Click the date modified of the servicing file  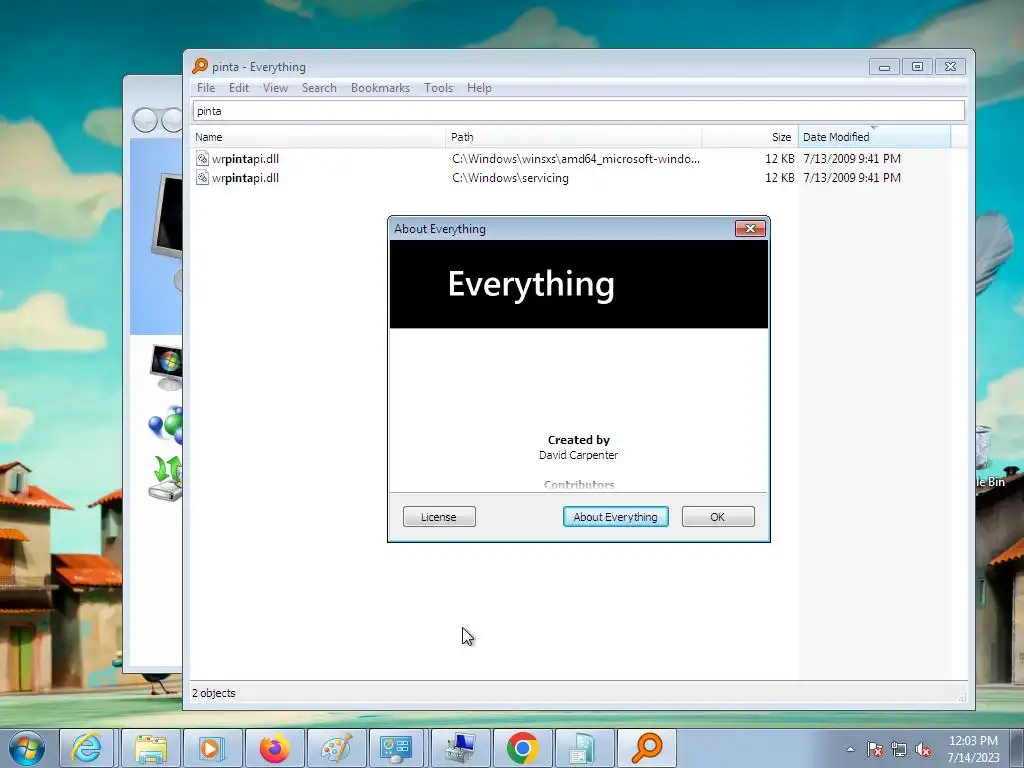click(x=852, y=178)
